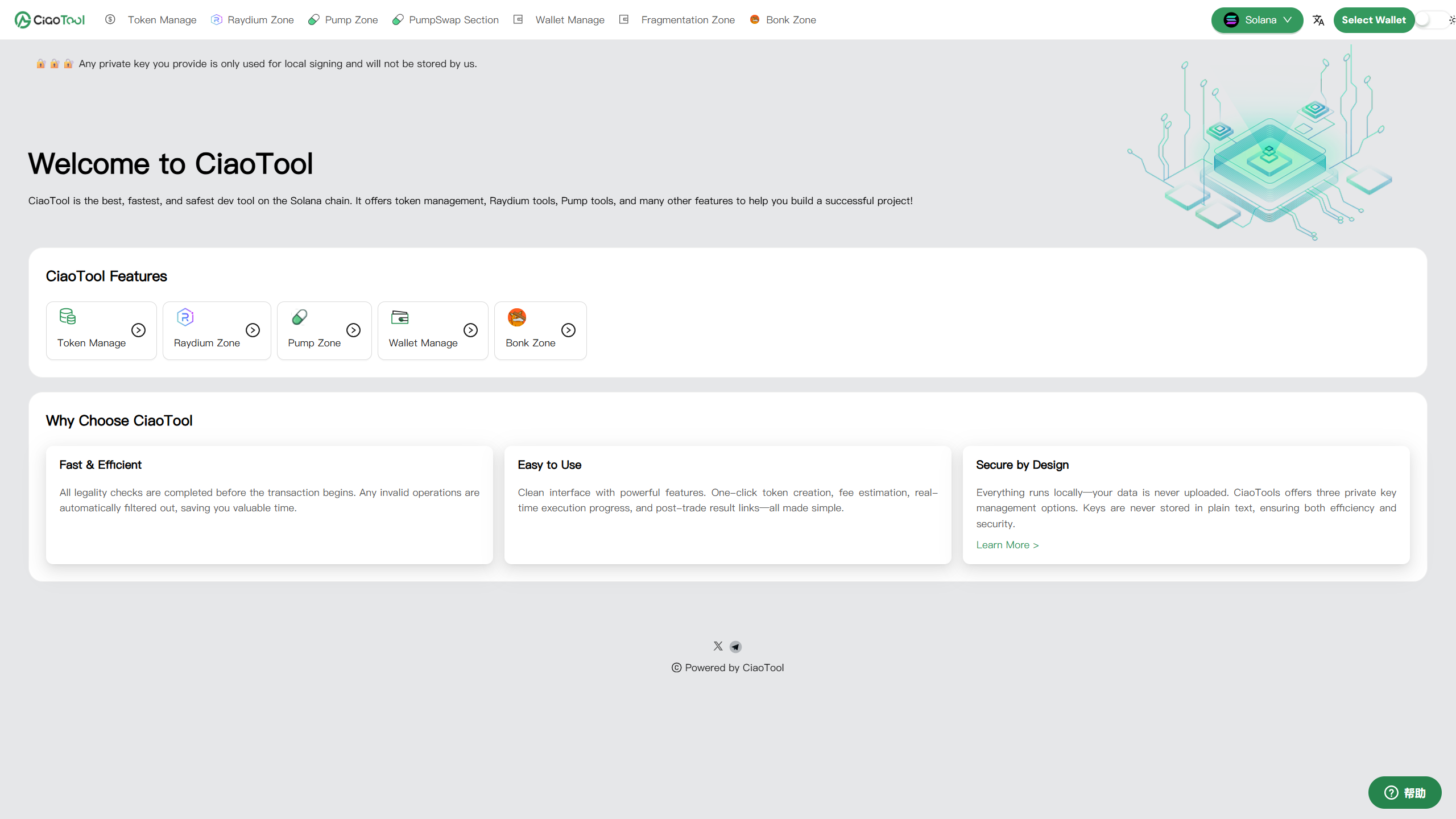Click the Pump Zone pill icon in navbar
This screenshot has height=819, width=1456.
coord(314,20)
